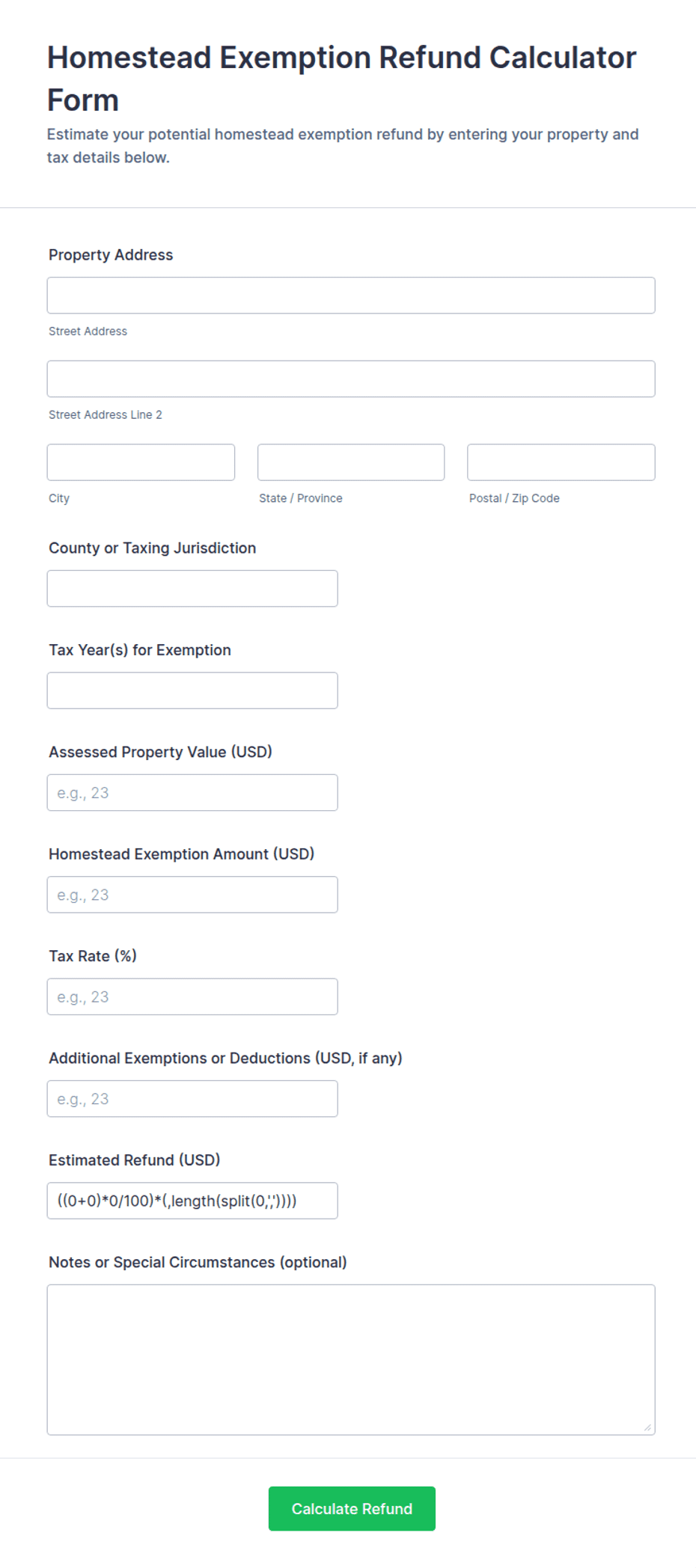Click County or Taxing Jurisdiction input

(x=192, y=589)
